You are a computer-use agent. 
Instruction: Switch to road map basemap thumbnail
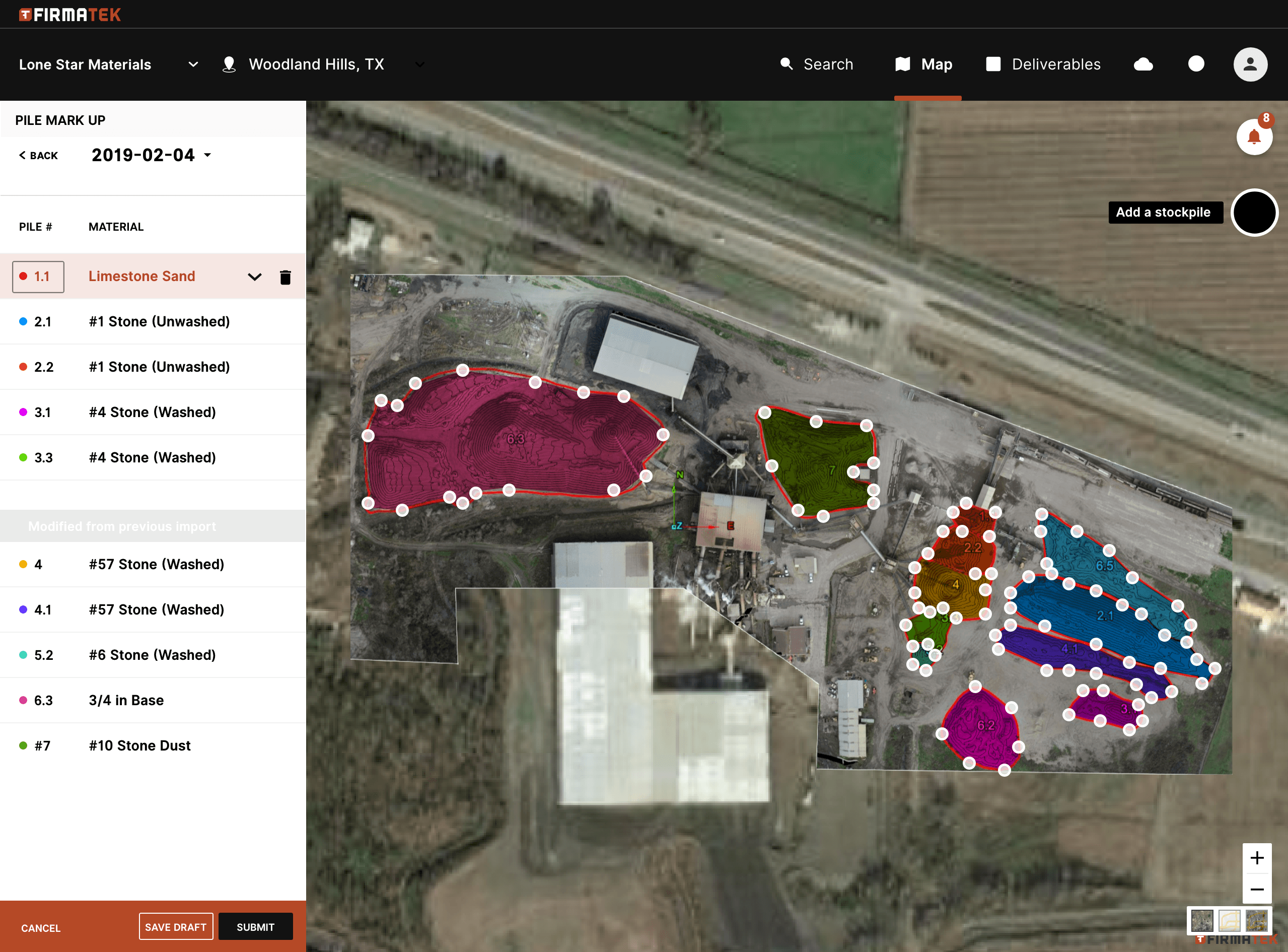point(1229,920)
